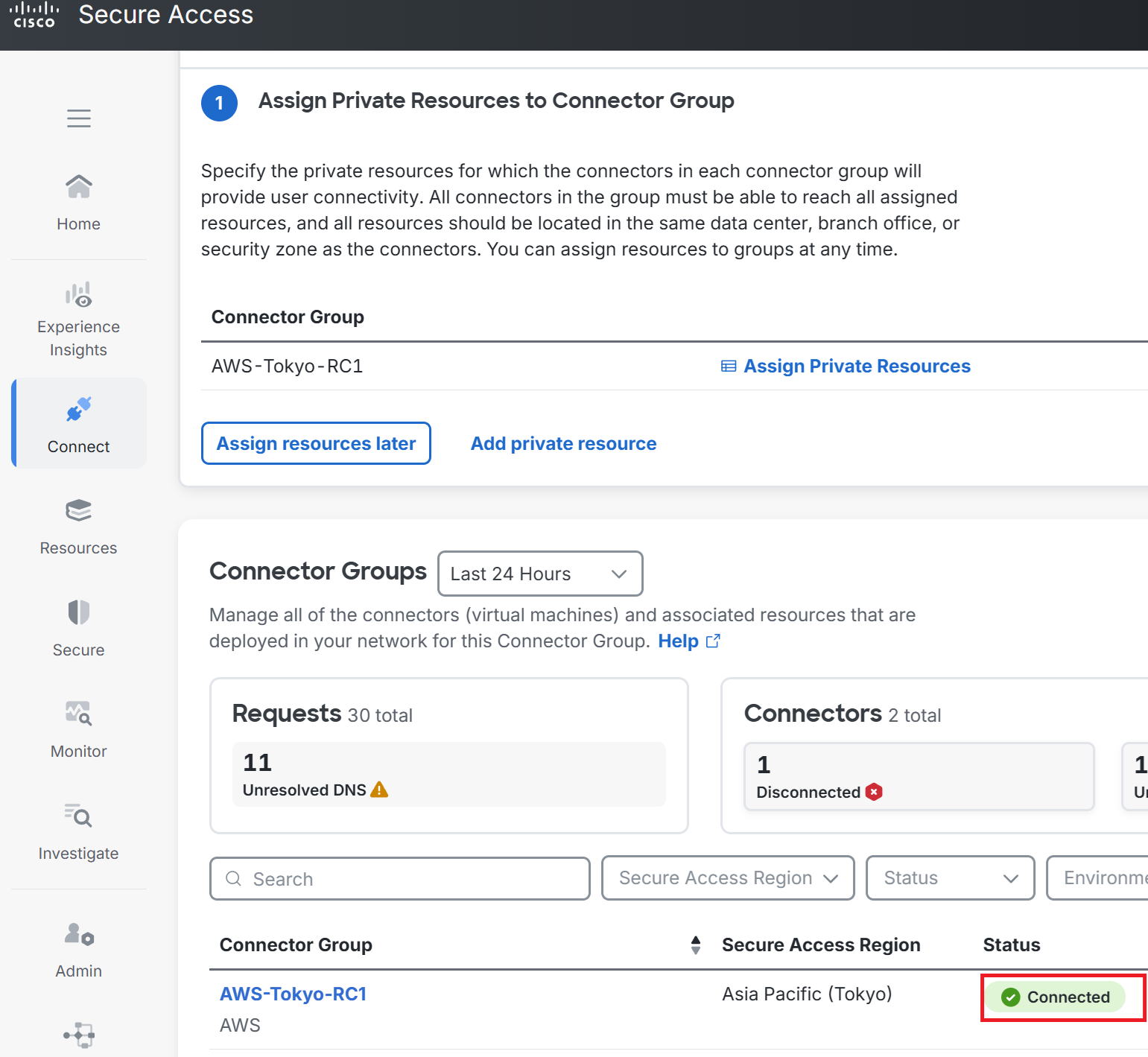
Task: Open the Admin section
Action: 78,950
